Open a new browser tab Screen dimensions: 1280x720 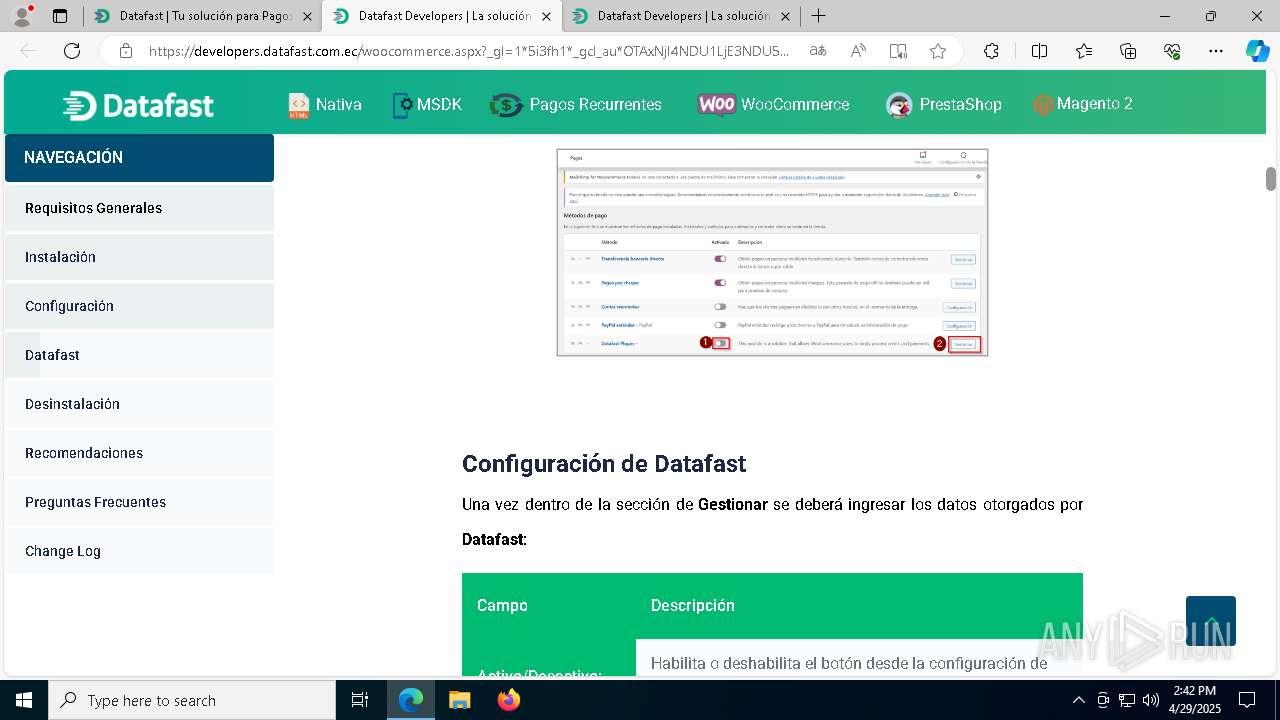pyautogui.click(x=818, y=16)
